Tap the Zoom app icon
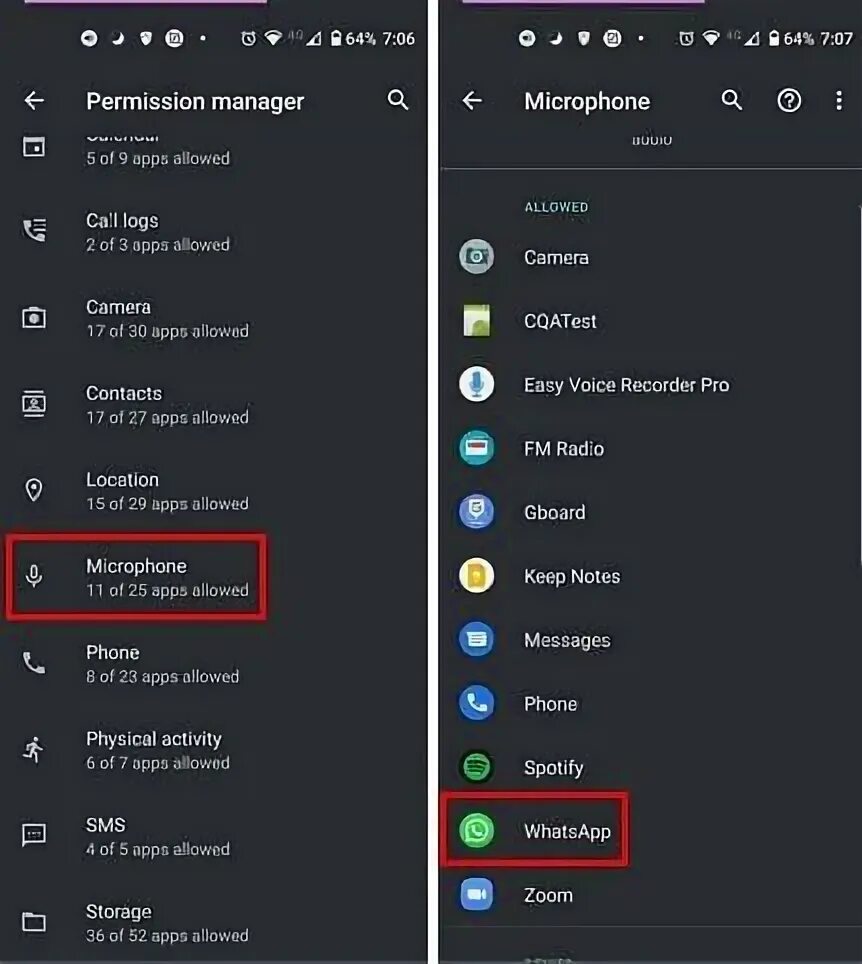This screenshot has height=964, width=862. tap(476, 895)
